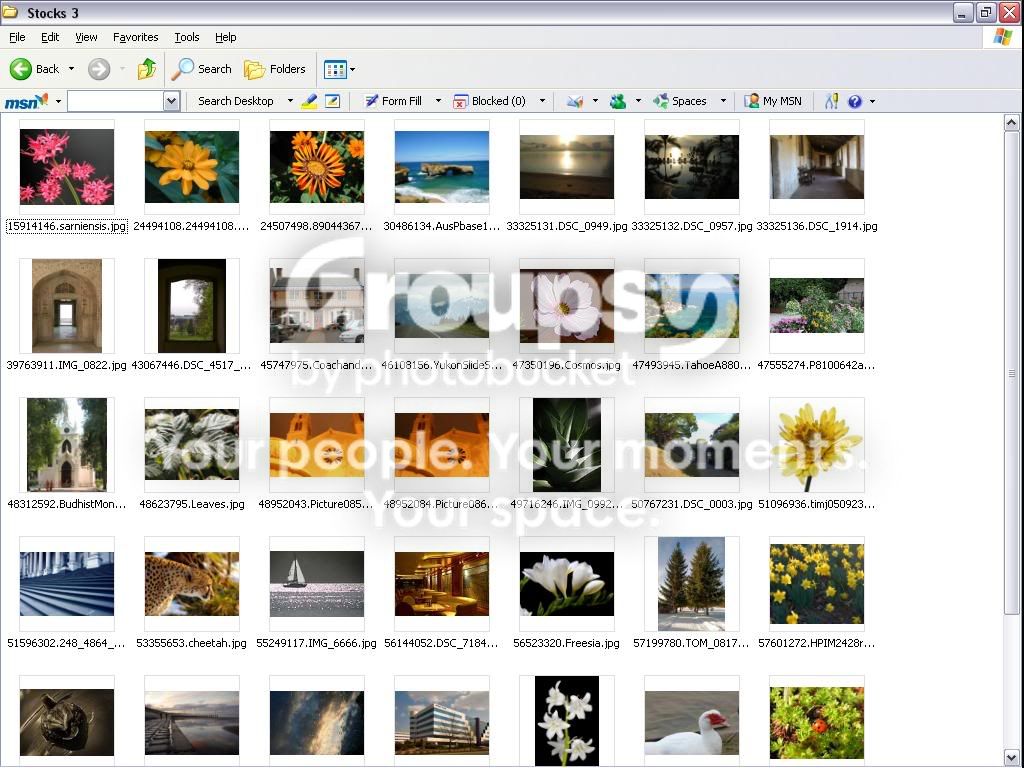Click the My MSN icon

pyautogui.click(x=752, y=101)
